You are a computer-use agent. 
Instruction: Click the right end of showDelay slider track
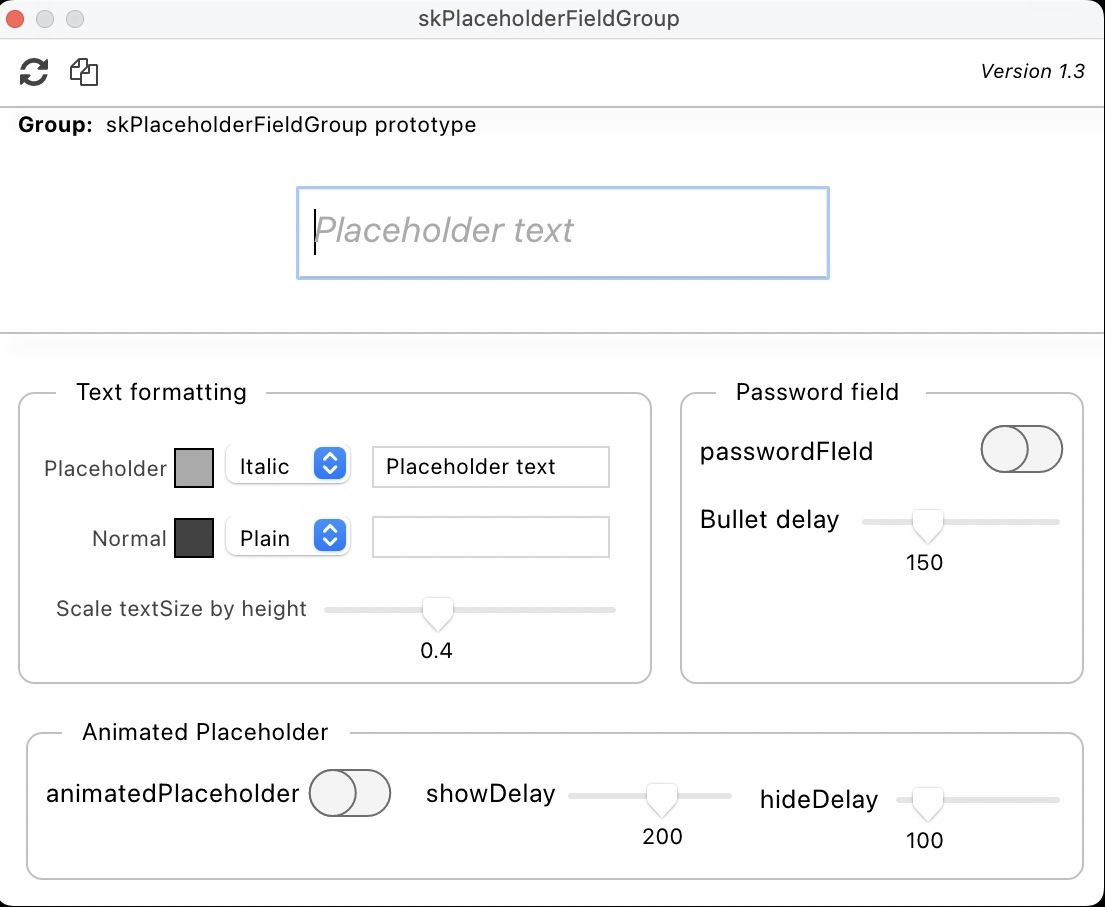pos(727,796)
